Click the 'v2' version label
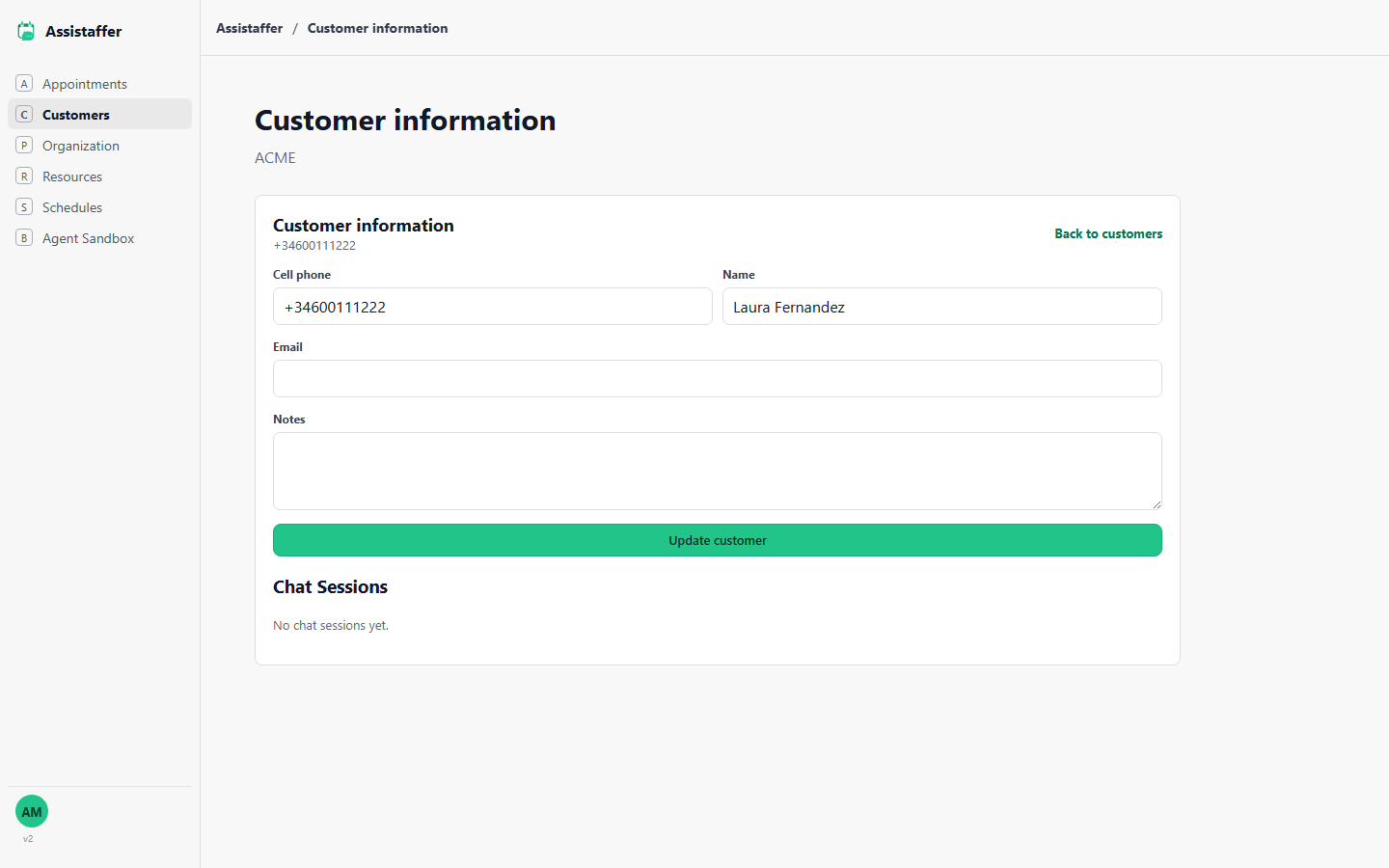This screenshot has height=868, width=1389. tap(28, 839)
